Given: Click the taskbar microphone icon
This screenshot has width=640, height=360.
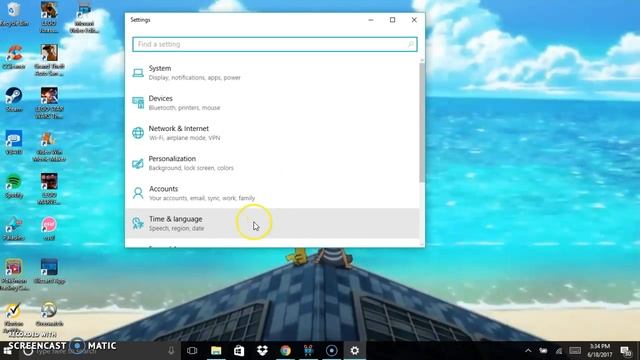Looking at the screenshot, I should [171, 351].
